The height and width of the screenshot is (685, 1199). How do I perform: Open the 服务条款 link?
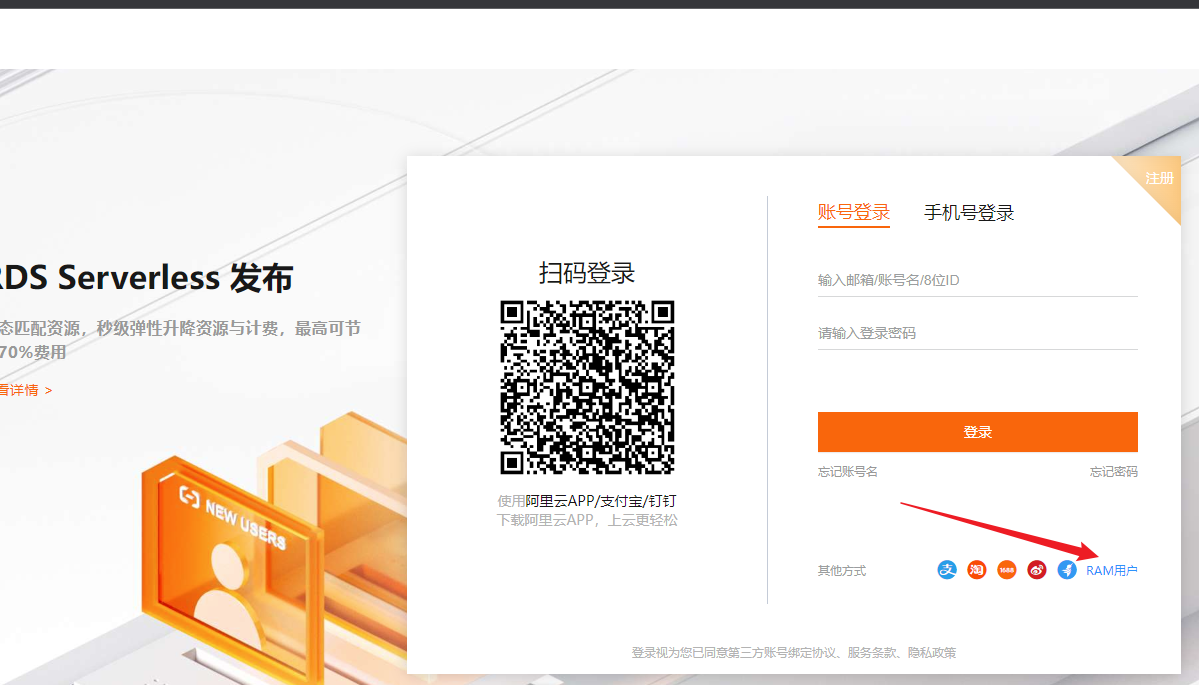click(871, 653)
